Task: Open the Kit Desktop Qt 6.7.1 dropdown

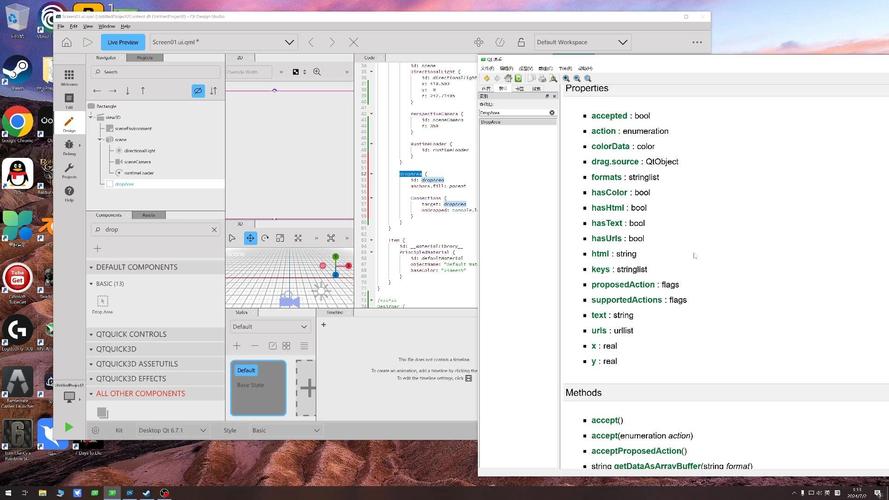Action: [x=172, y=430]
